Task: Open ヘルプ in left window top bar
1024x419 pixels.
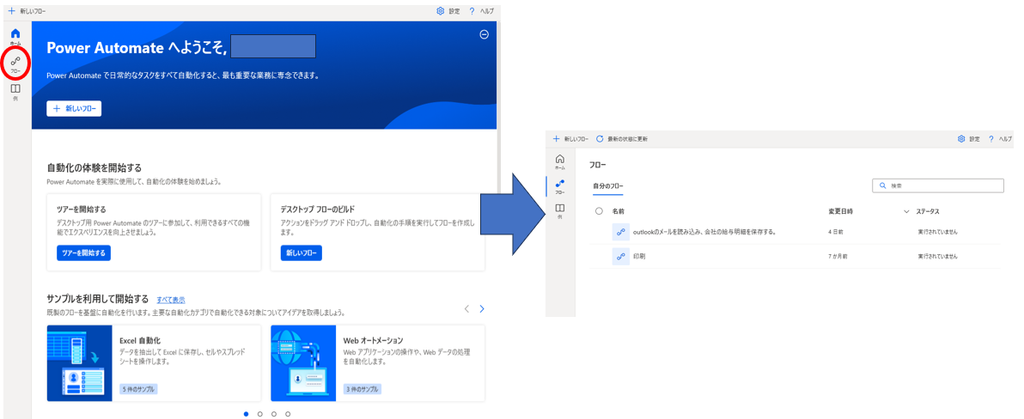Action: click(x=481, y=11)
